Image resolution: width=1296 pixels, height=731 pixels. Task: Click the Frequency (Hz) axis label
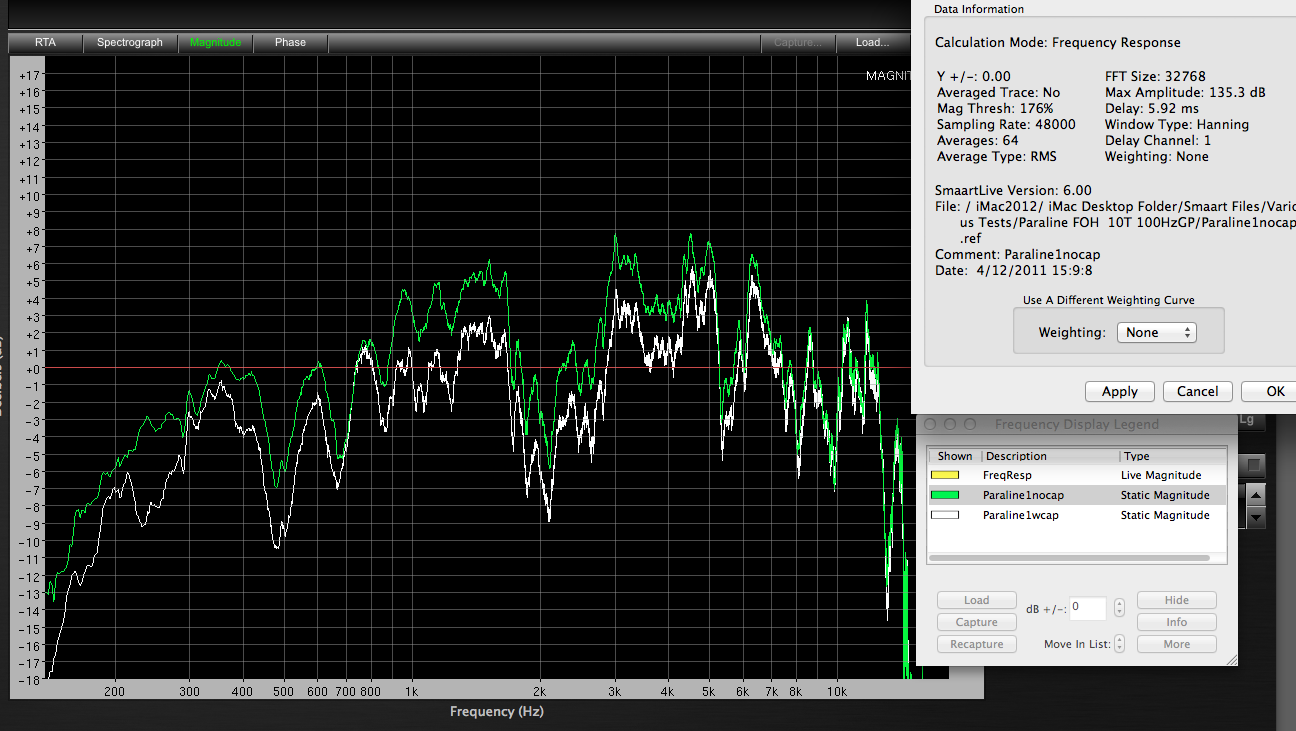[x=497, y=712]
